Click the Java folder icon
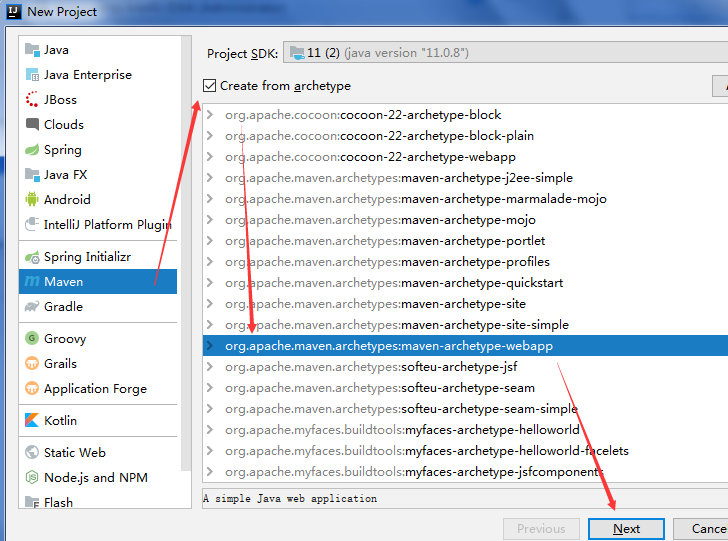The image size is (728, 541). click(32, 49)
